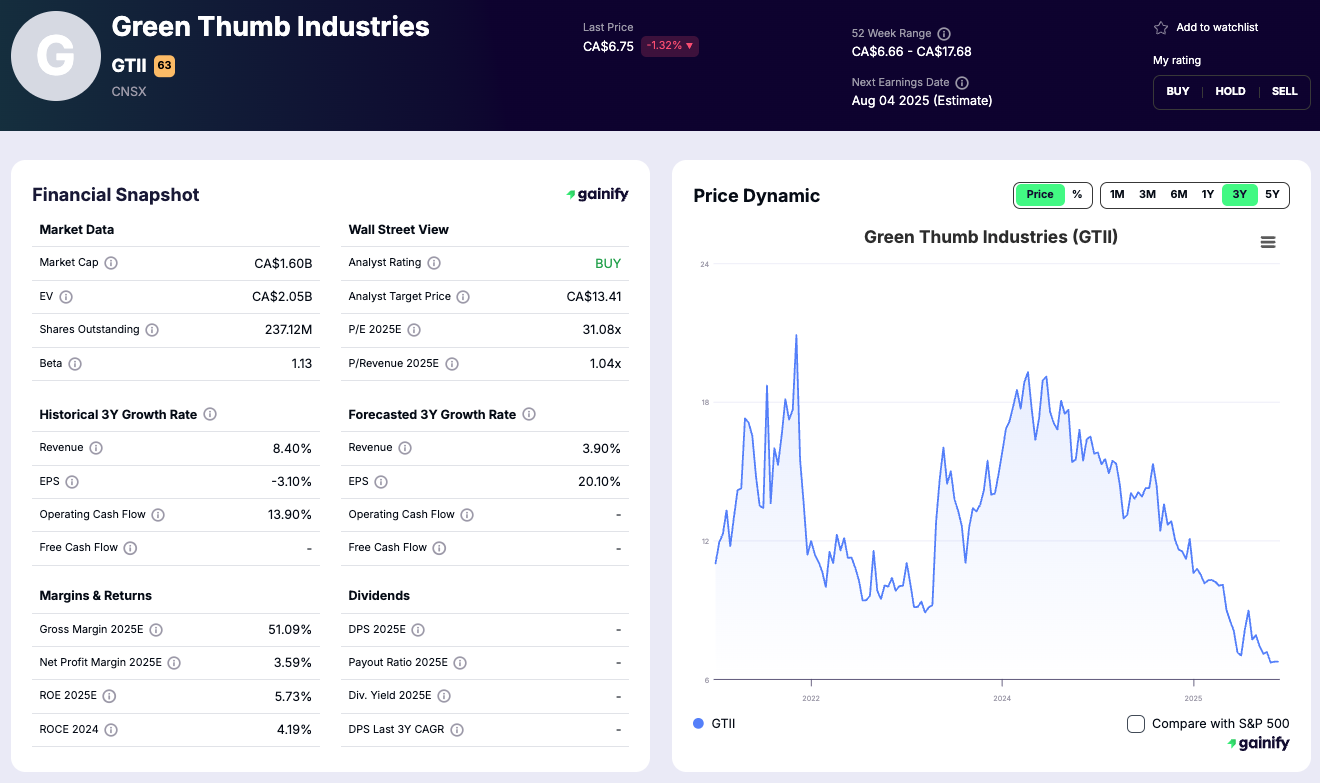Click the Market Cap value CA$1.60B
This screenshot has height=783, width=1320.
(x=283, y=264)
